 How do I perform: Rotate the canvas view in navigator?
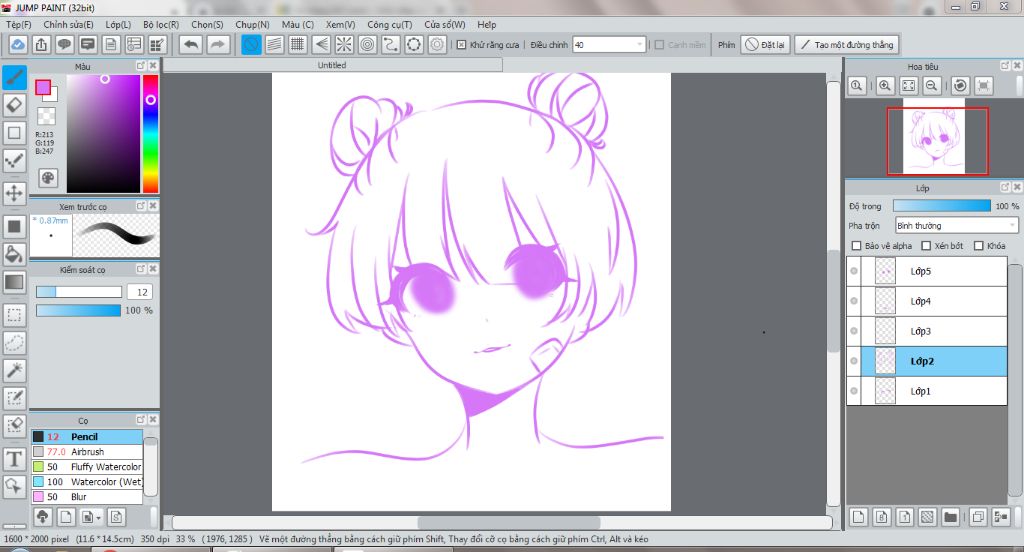click(960, 86)
